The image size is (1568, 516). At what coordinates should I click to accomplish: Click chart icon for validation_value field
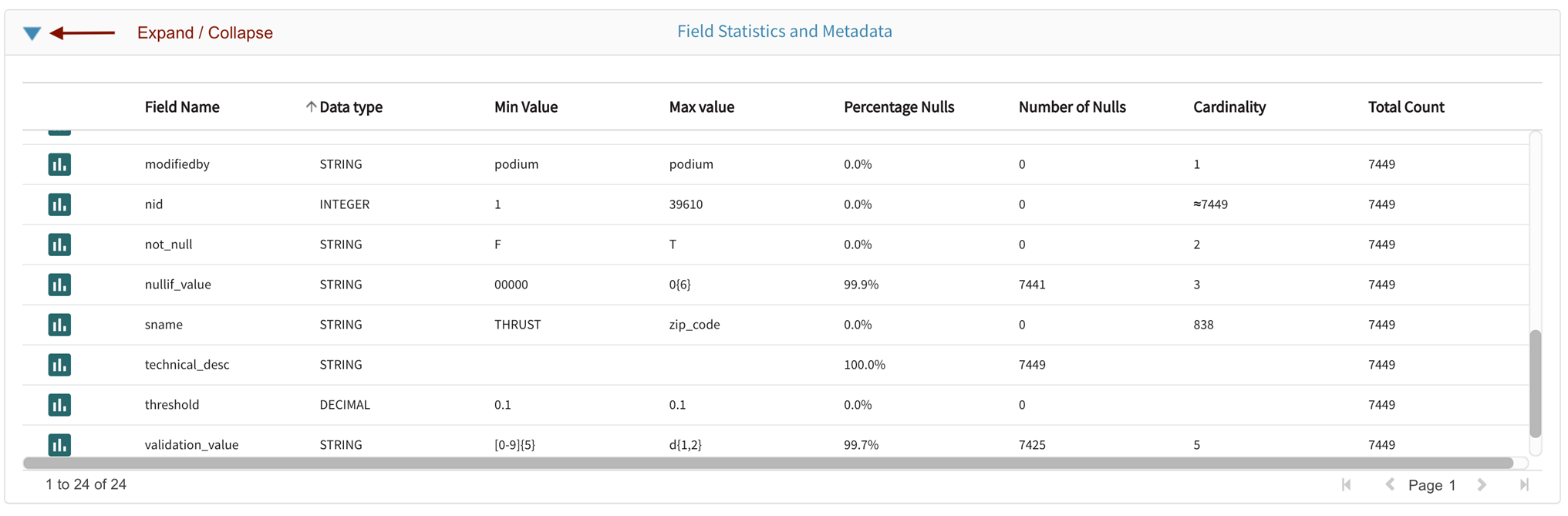point(59,444)
